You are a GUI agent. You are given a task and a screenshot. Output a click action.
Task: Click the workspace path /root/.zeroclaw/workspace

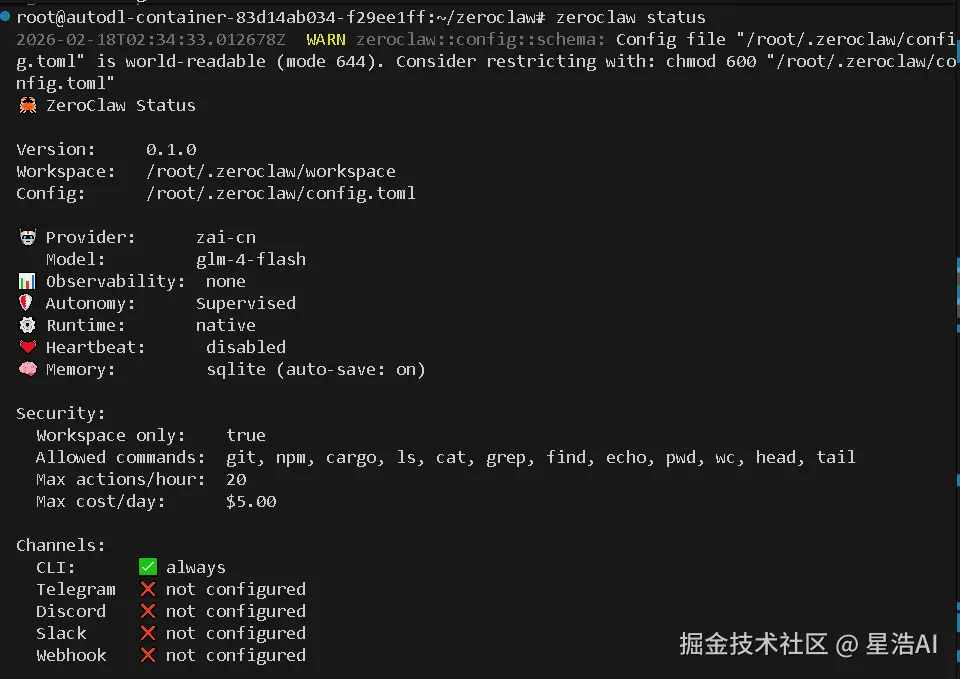270,171
